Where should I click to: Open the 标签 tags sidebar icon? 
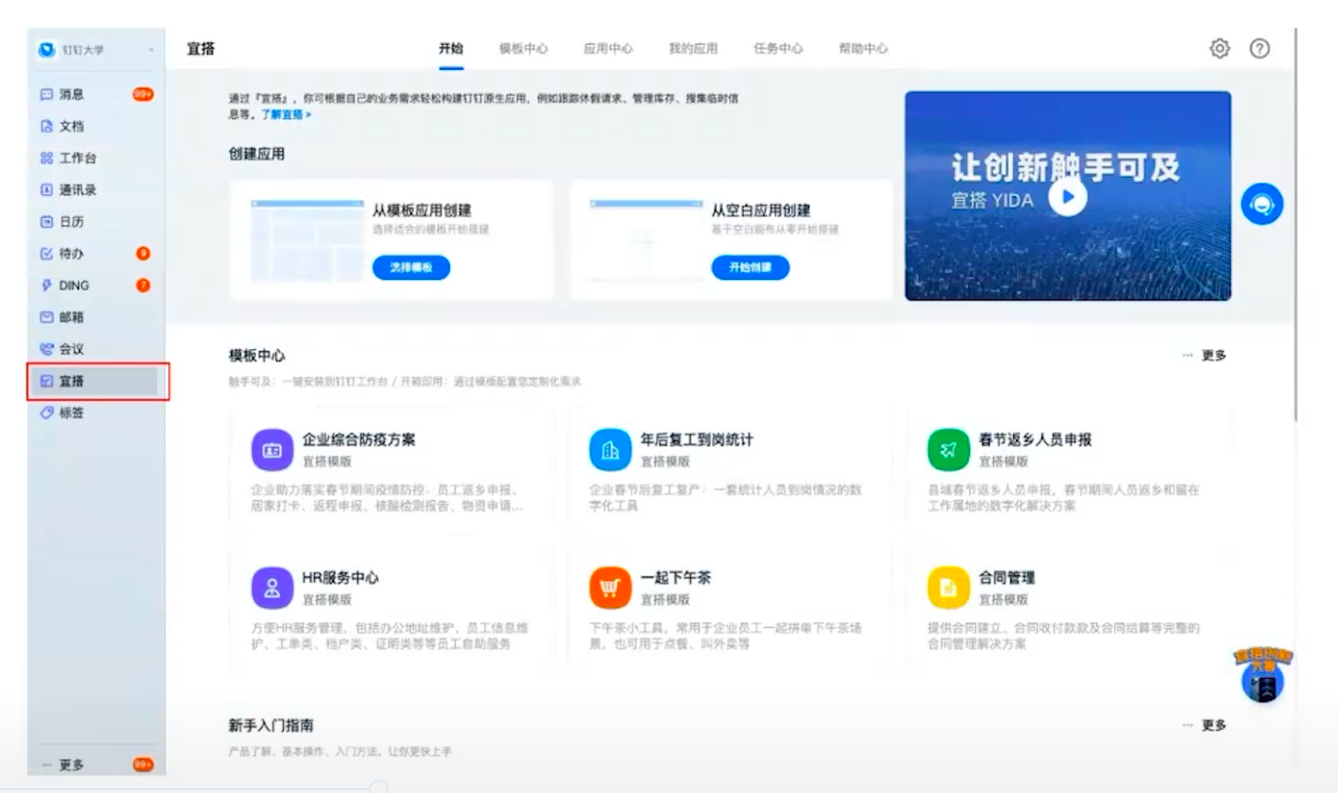46,413
